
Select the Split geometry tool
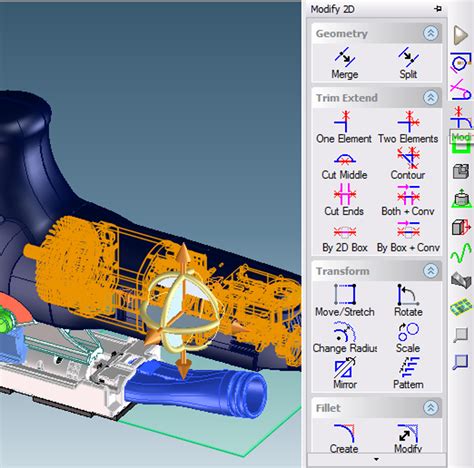click(x=408, y=63)
